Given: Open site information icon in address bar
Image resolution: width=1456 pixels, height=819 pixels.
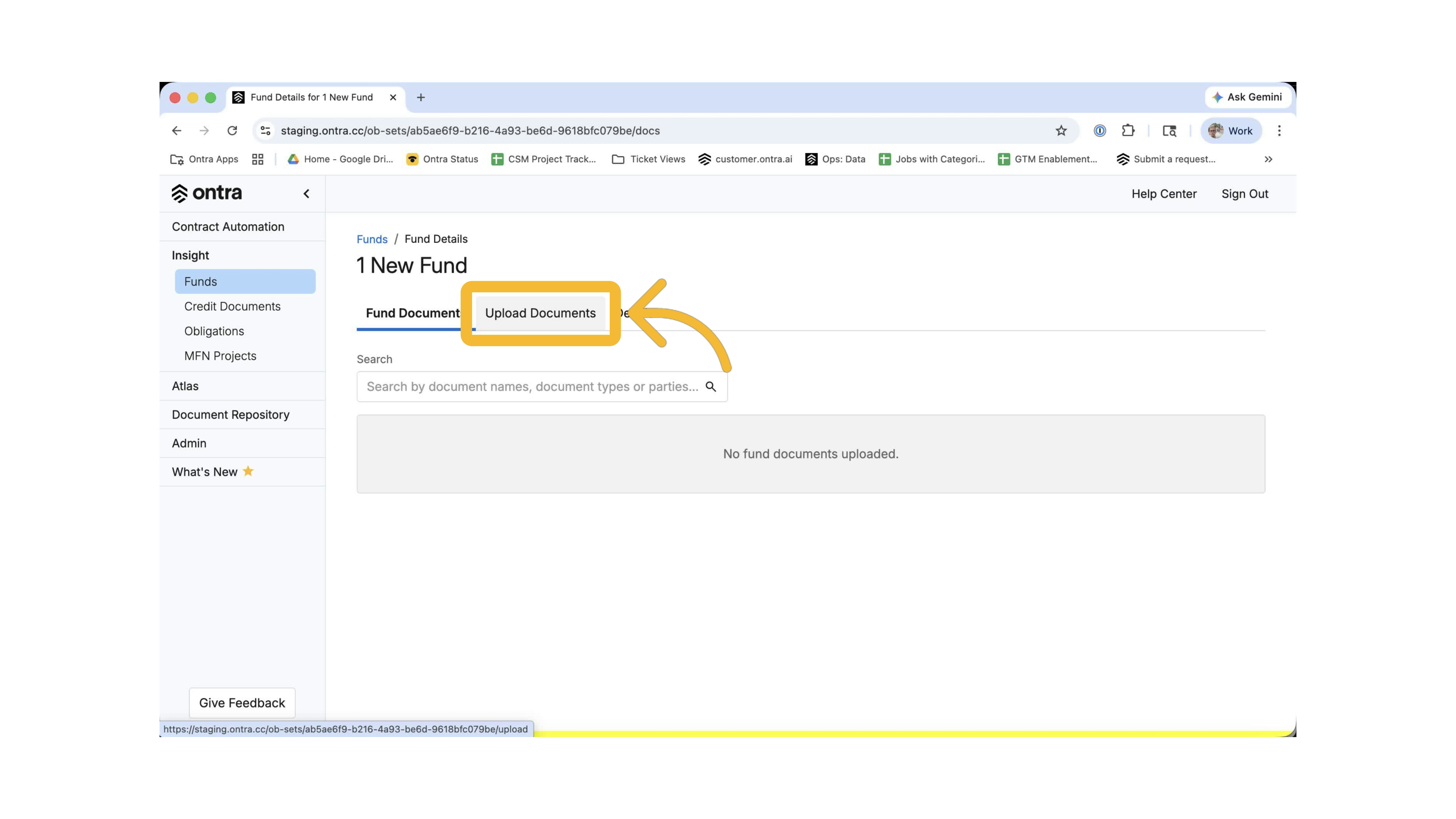Looking at the screenshot, I should tap(265, 130).
